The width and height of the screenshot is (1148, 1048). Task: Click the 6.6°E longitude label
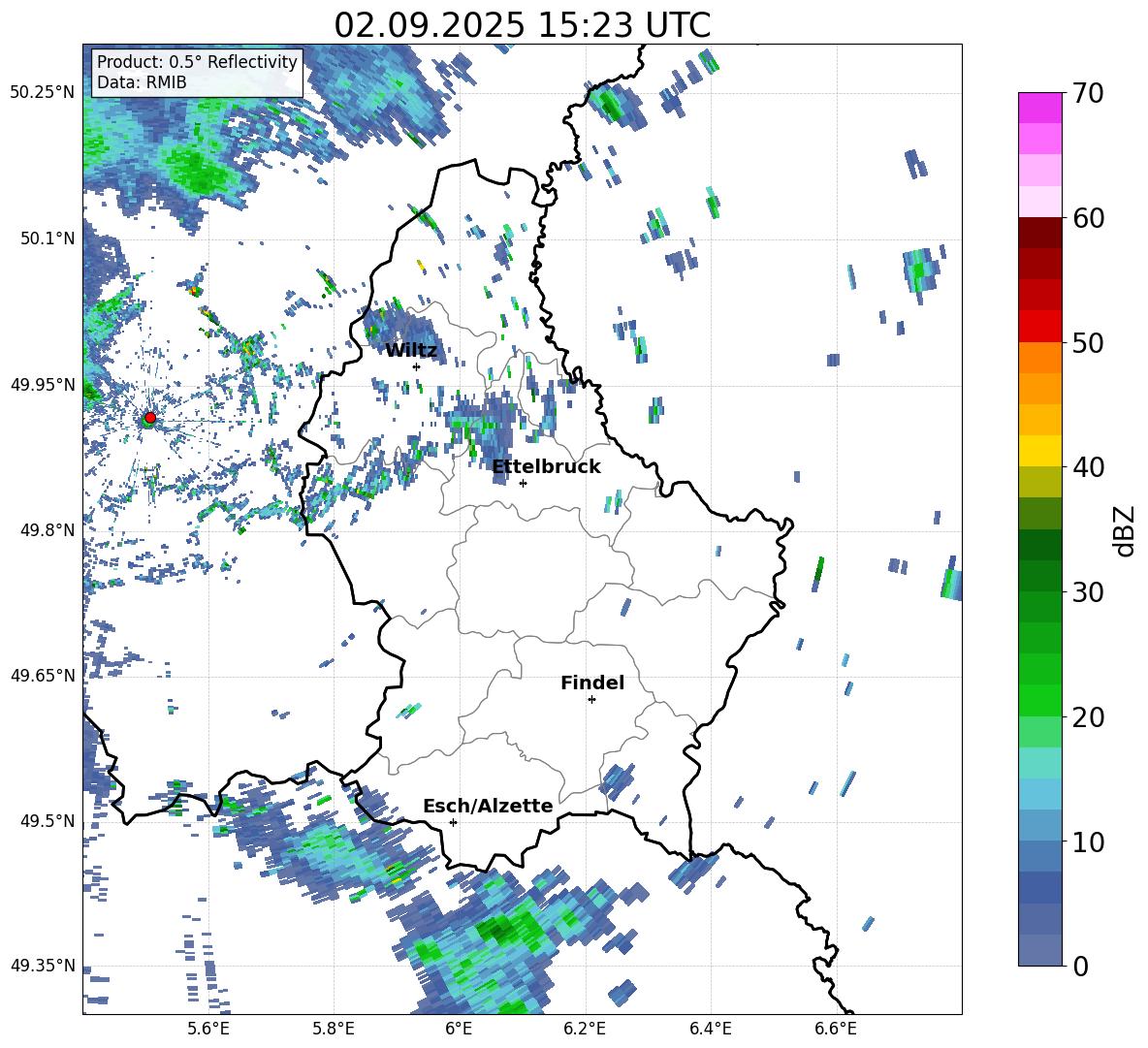(x=836, y=1030)
